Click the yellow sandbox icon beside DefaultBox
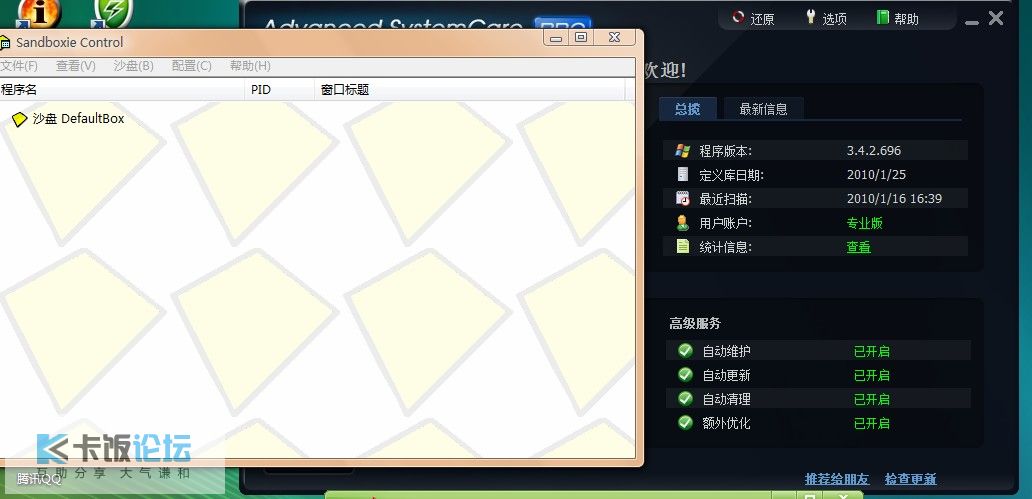Image resolution: width=1032 pixels, height=499 pixels. (20, 119)
